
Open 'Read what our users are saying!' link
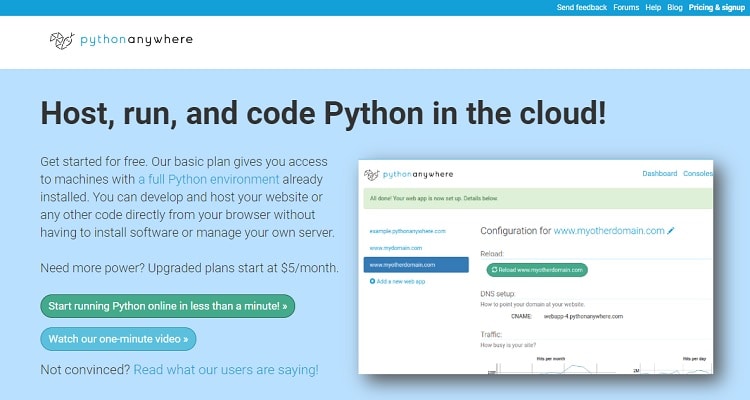point(226,370)
